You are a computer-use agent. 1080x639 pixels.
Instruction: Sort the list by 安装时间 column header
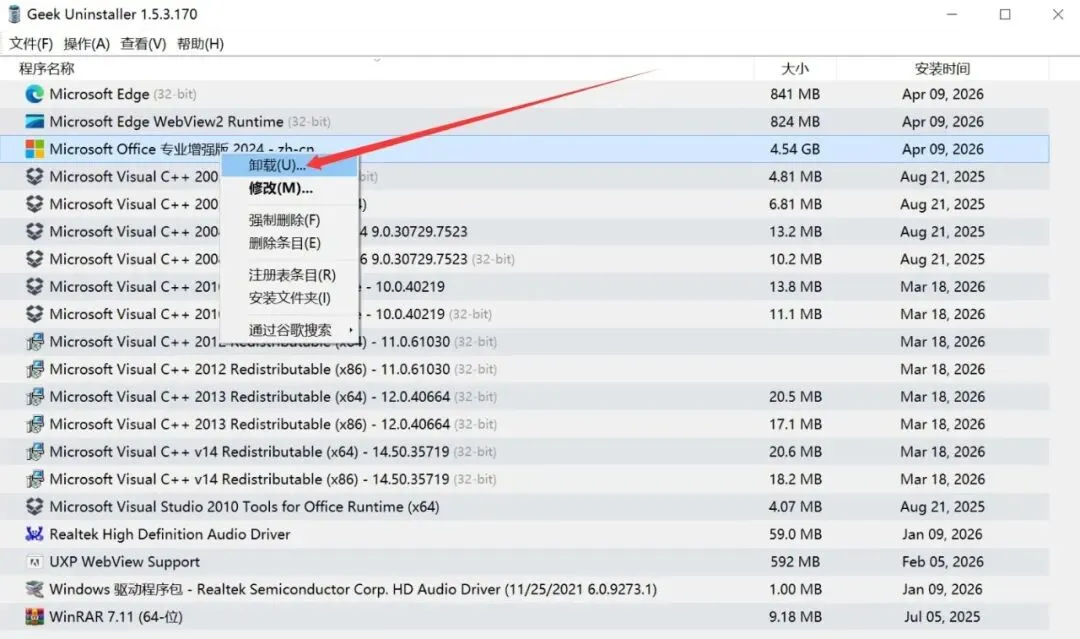pos(942,68)
